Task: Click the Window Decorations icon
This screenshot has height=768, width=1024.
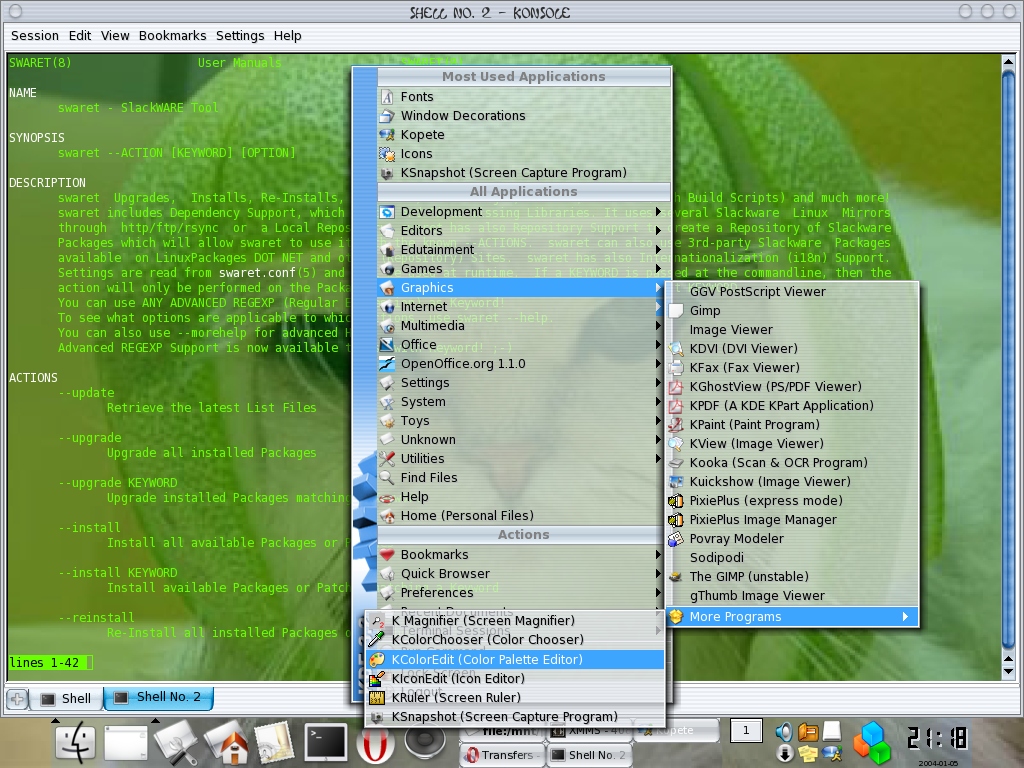Action: point(387,116)
